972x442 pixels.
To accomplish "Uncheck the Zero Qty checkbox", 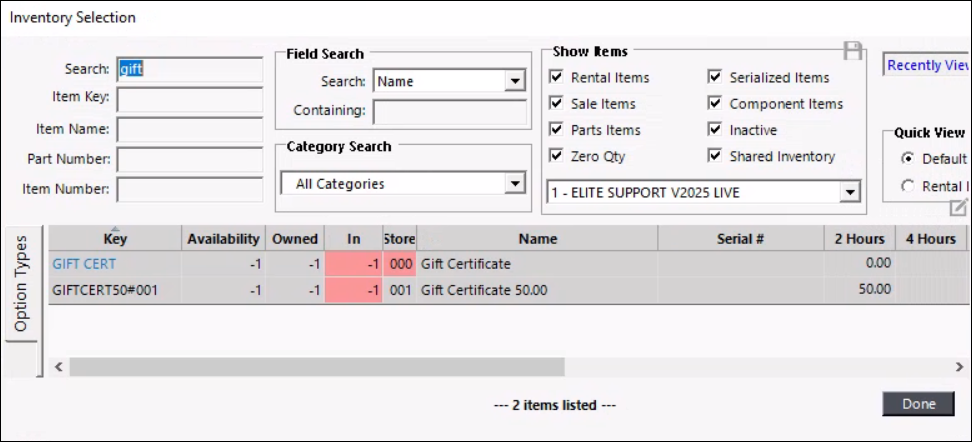I will 557,156.
